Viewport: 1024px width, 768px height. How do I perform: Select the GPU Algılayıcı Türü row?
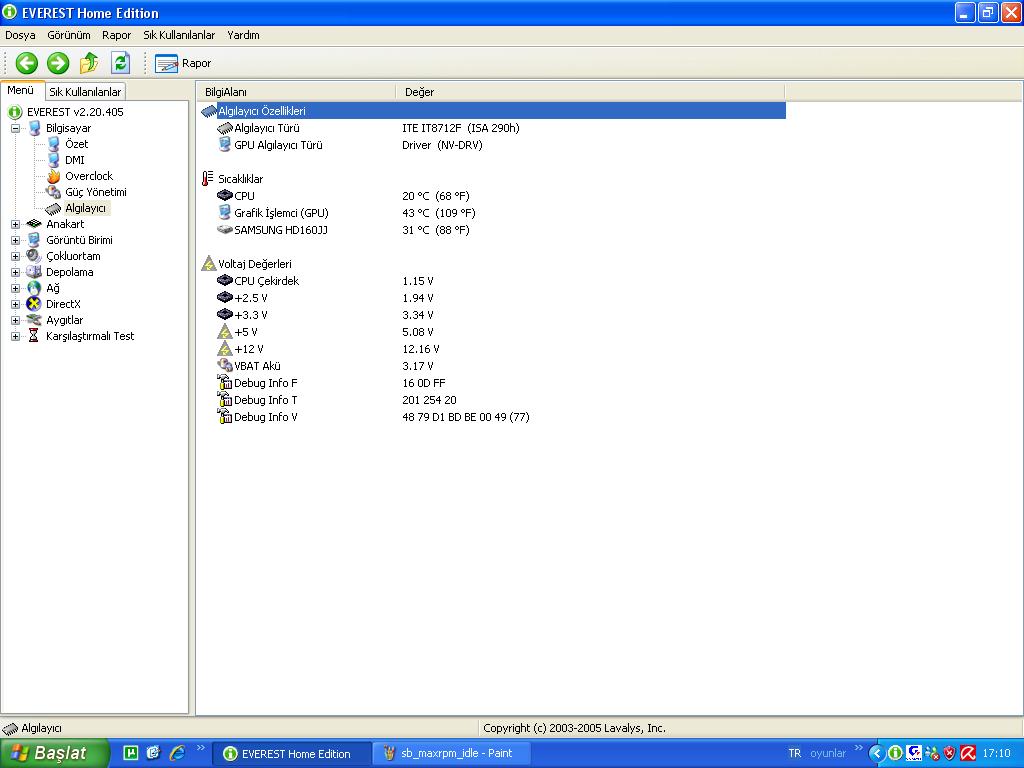click(x=492, y=145)
